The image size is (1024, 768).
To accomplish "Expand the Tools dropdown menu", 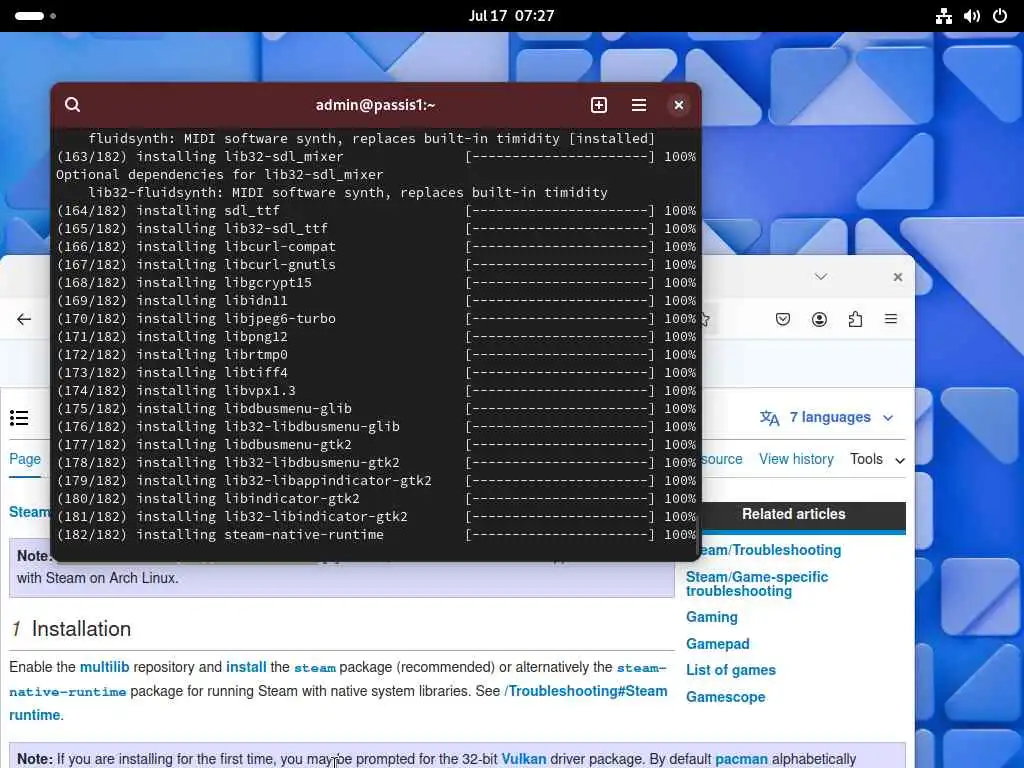I will 877,459.
